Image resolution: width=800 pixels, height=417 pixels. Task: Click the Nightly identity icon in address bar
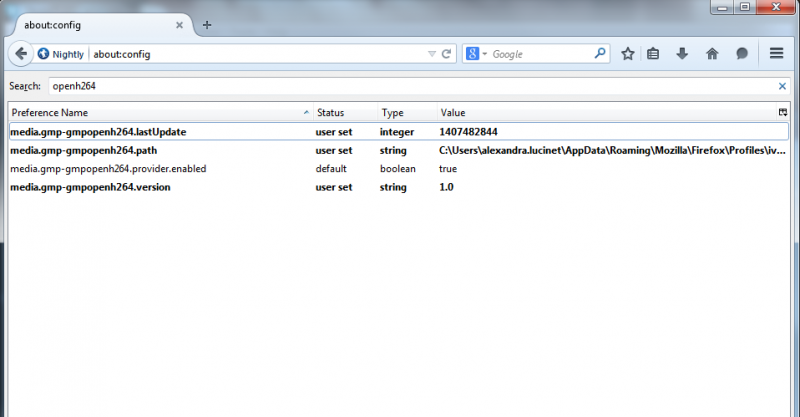tap(61, 54)
